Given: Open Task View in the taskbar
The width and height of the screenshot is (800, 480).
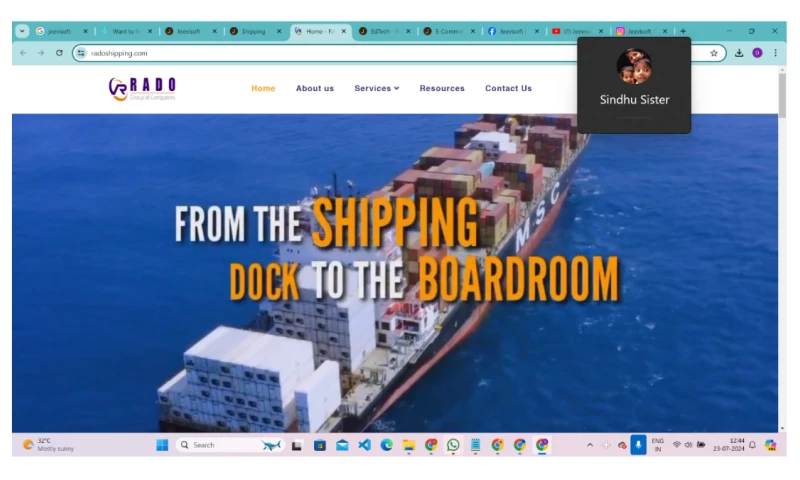Looking at the screenshot, I should [x=296, y=445].
